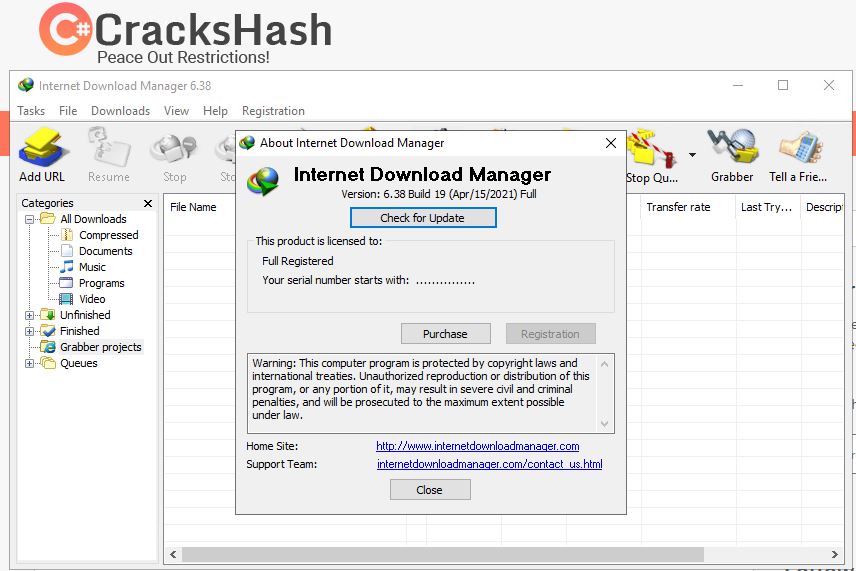Click the IDM title bar app icon

tap(26, 85)
